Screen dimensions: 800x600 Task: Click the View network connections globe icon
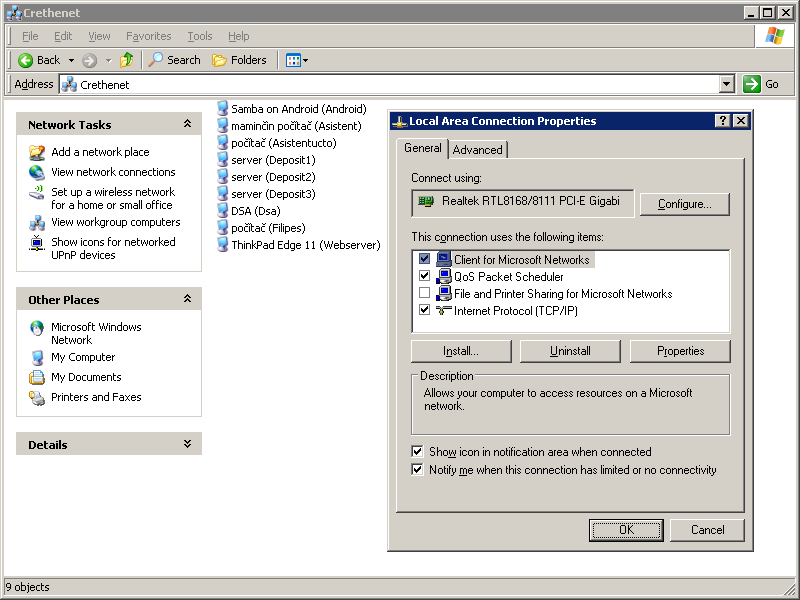(x=37, y=172)
